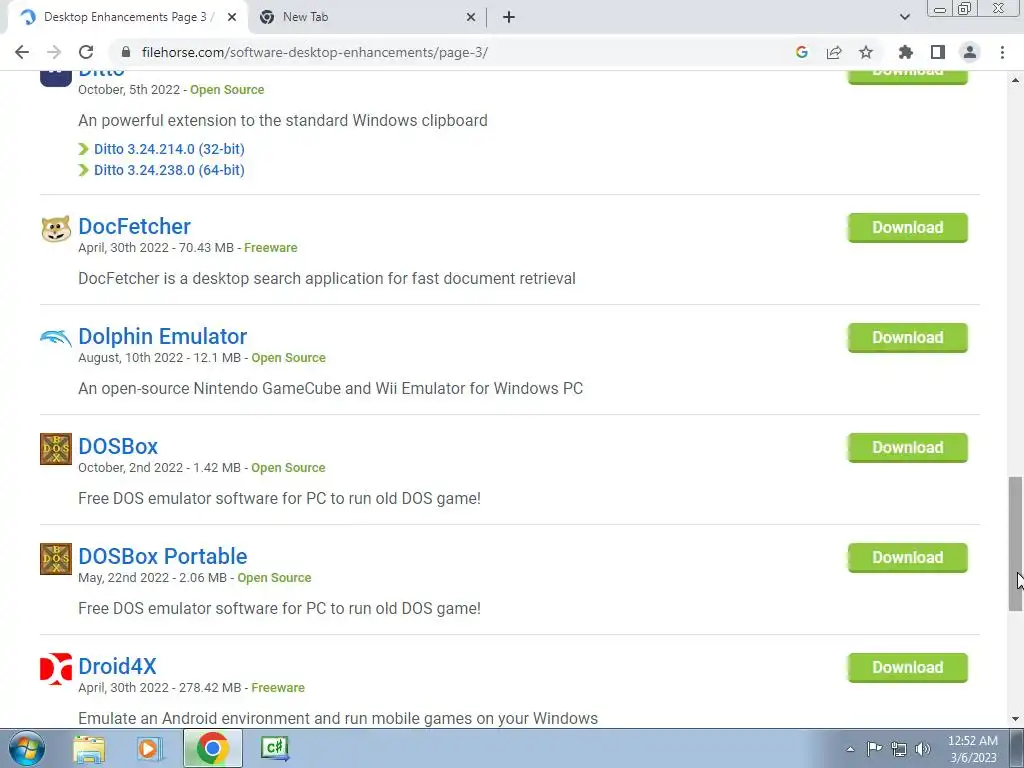Click the DOSBox icon
The width and height of the screenshot is (1024, 768).
point(56,449)
